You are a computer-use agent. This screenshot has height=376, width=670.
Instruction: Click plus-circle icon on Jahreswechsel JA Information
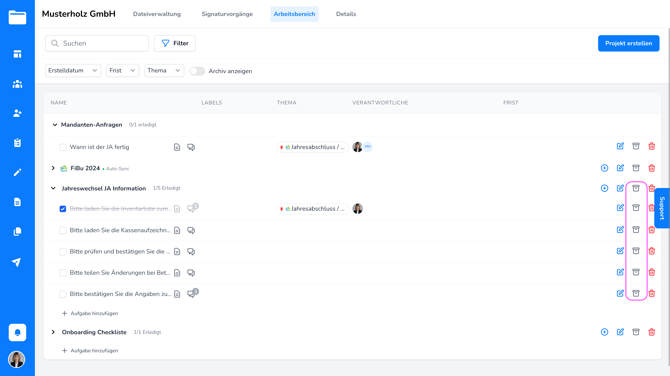pyautogui.click(x=604, y=188)
